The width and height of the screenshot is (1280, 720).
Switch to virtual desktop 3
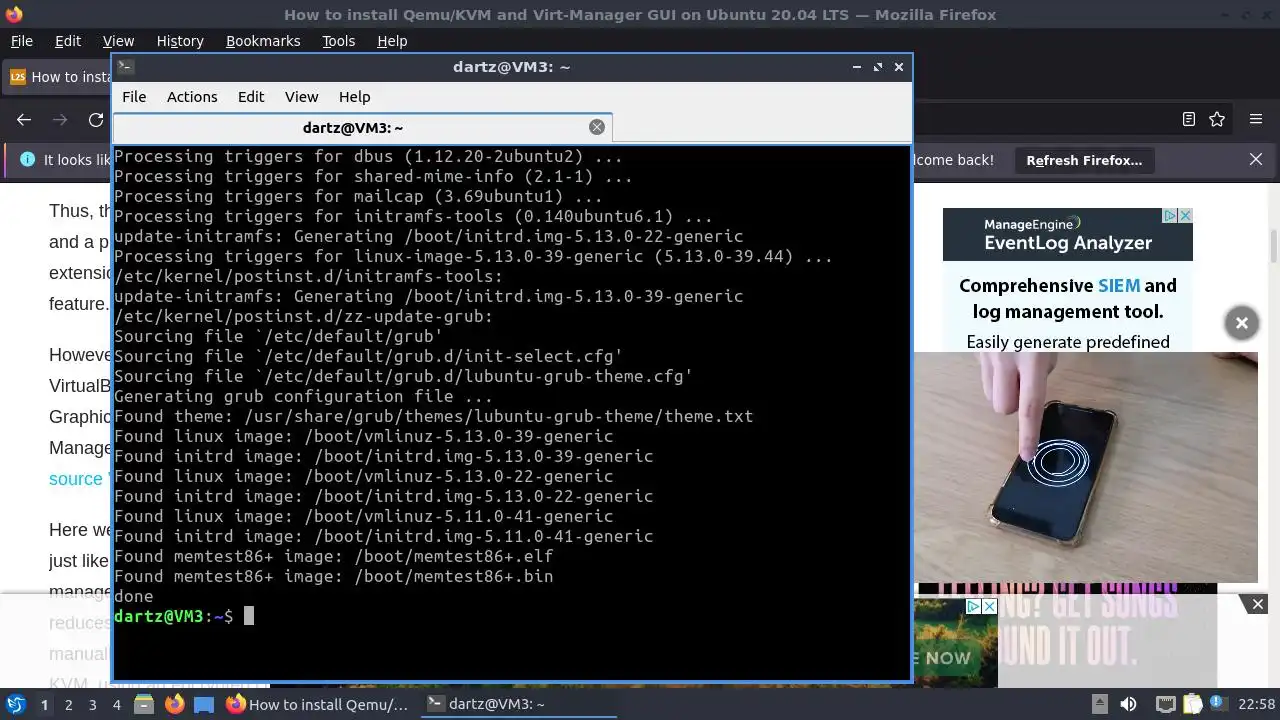point(92,704)
